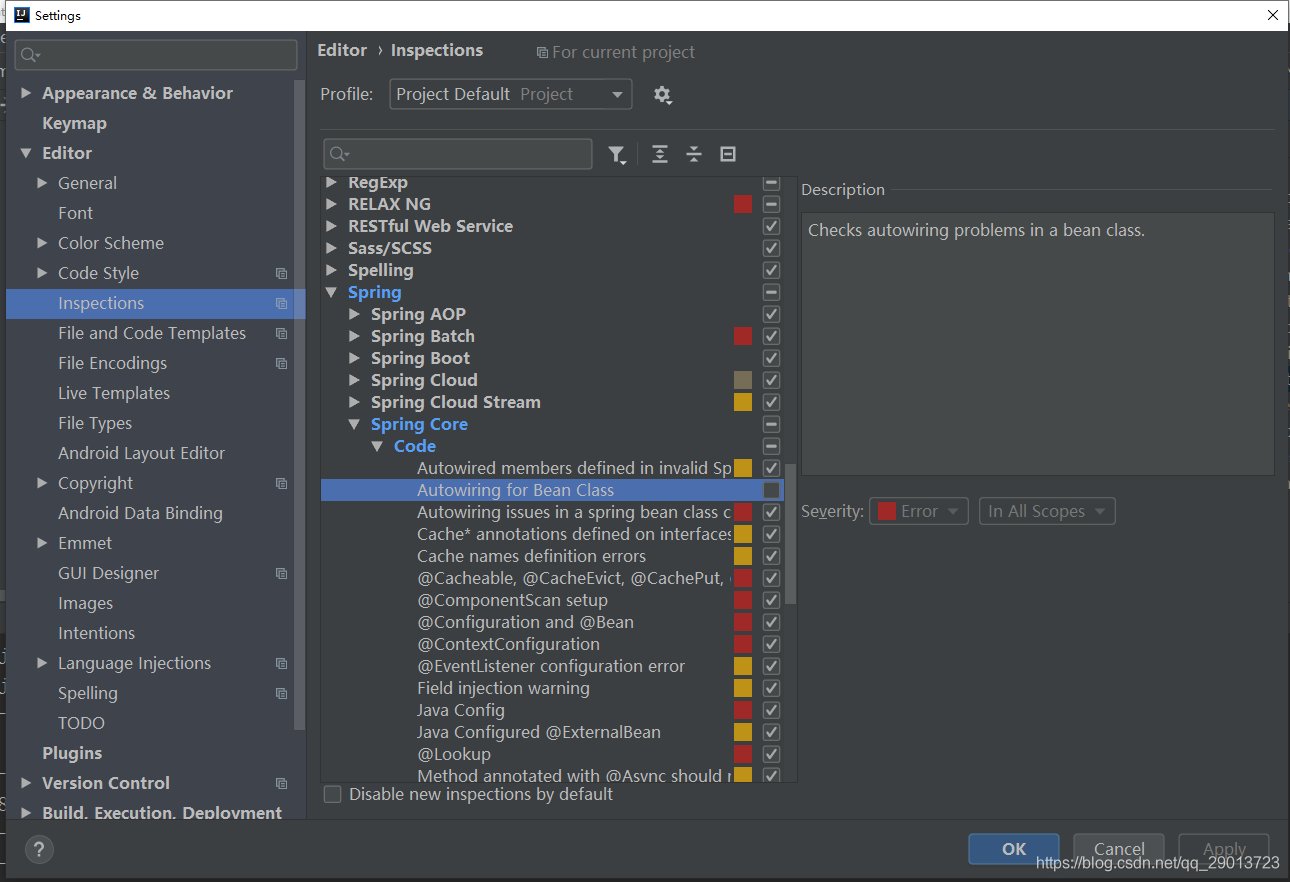Click the collapse all inspections icon
The height and width of the screenshot is (882, 1290).
point(694,154)
